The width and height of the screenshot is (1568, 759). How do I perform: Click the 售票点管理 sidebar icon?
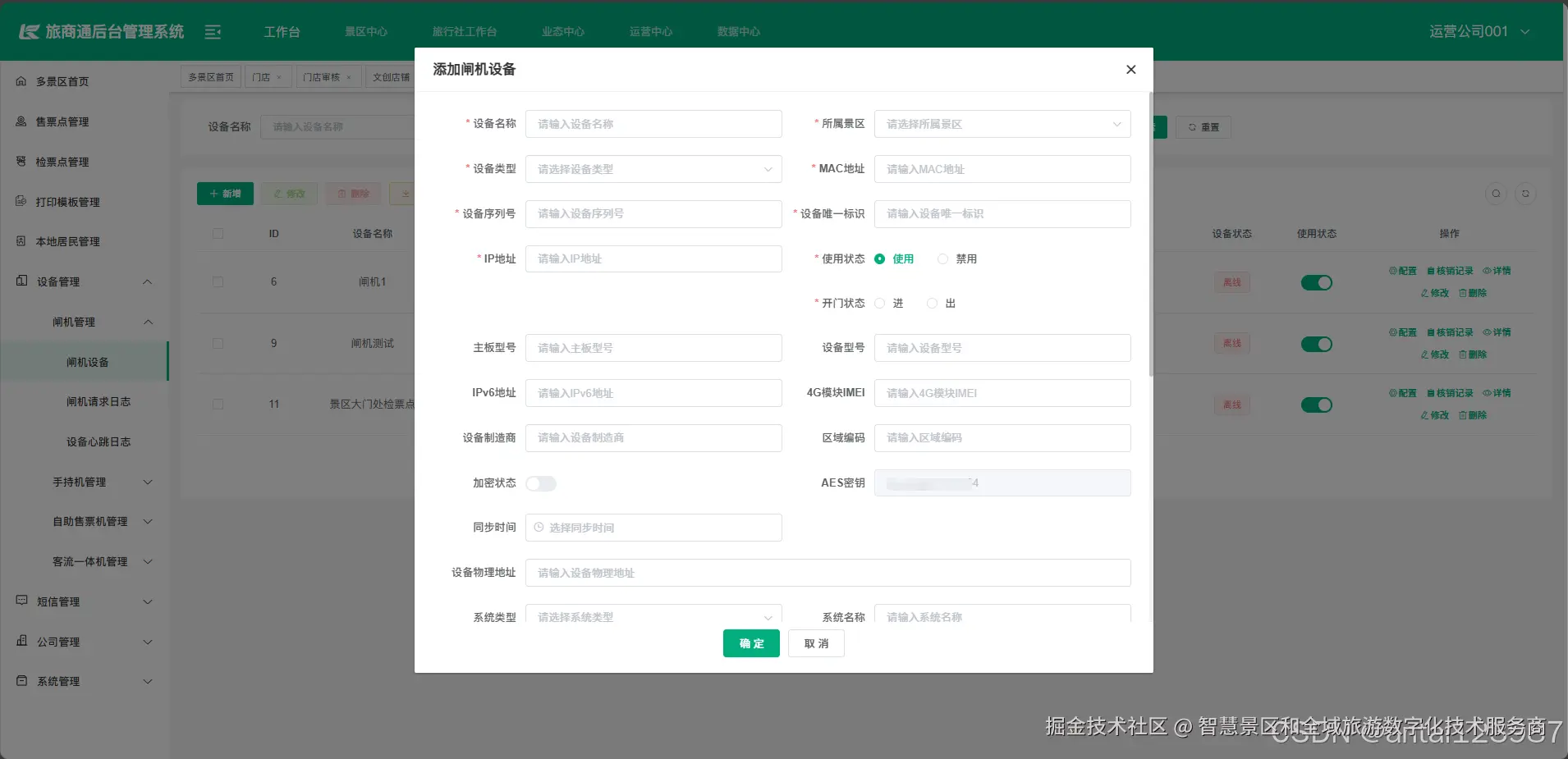(x=21, y=121)
